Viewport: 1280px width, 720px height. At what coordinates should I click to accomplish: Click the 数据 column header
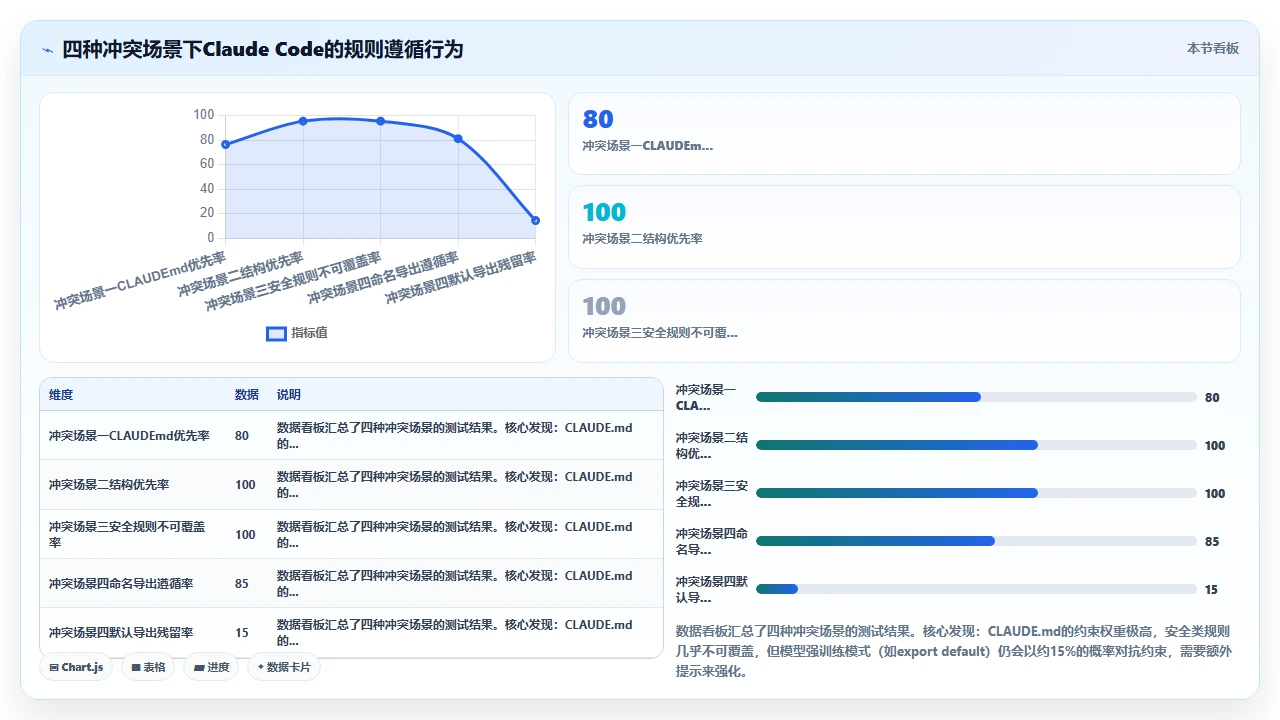[247, 395]
